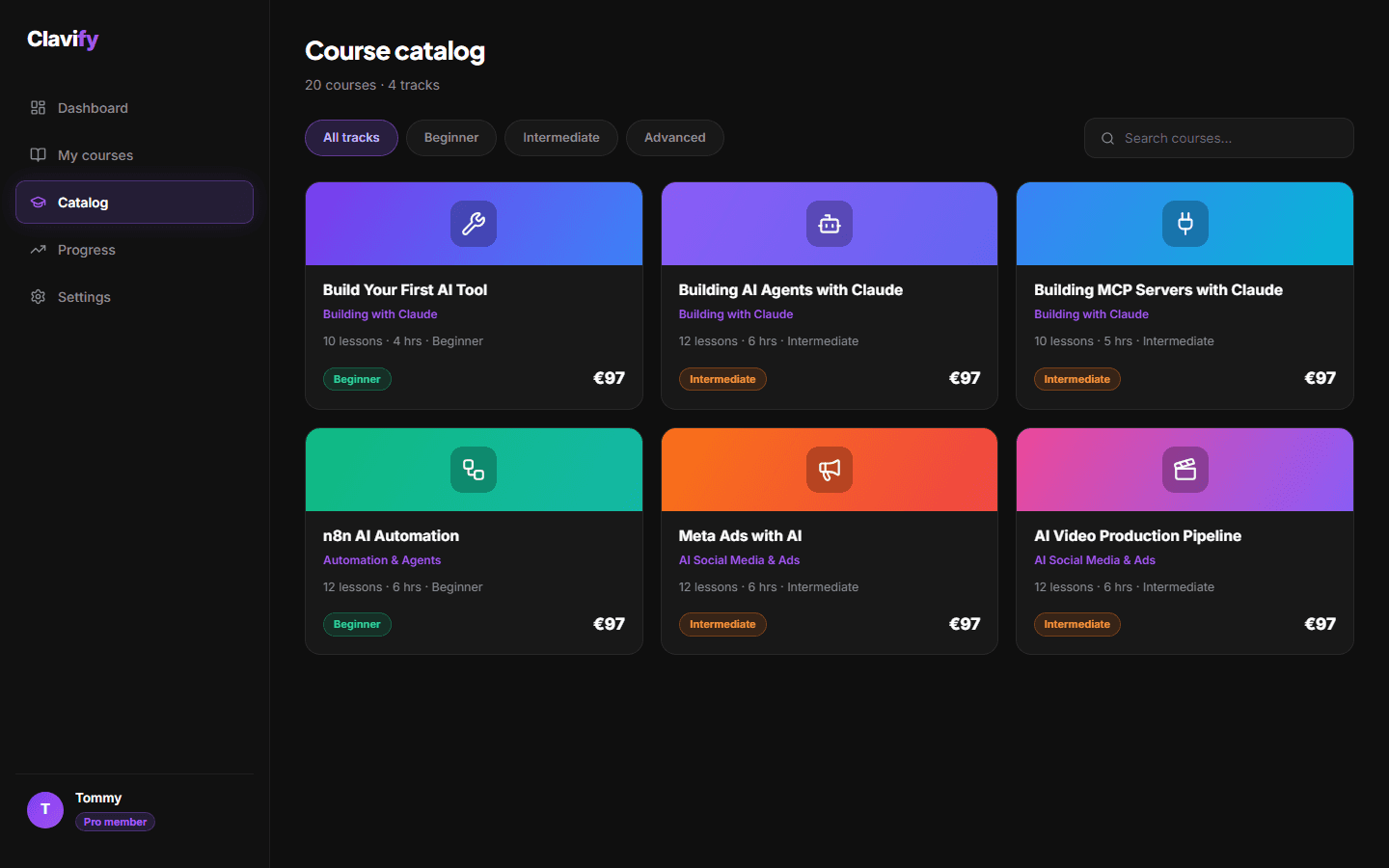Click Beginner badge on n8n AI Automation card
This screenshot has height=868, width=1389.
point(357,624)
